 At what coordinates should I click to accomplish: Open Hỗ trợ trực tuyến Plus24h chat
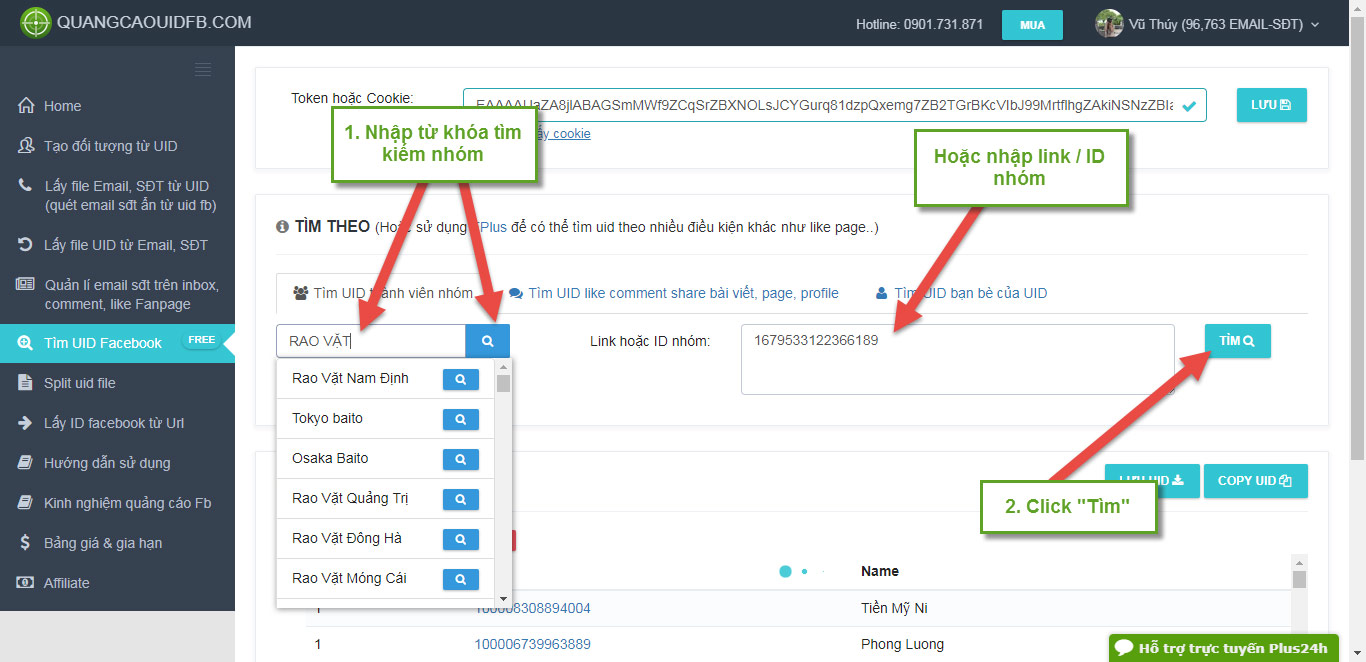click(x=1223, y=648)
